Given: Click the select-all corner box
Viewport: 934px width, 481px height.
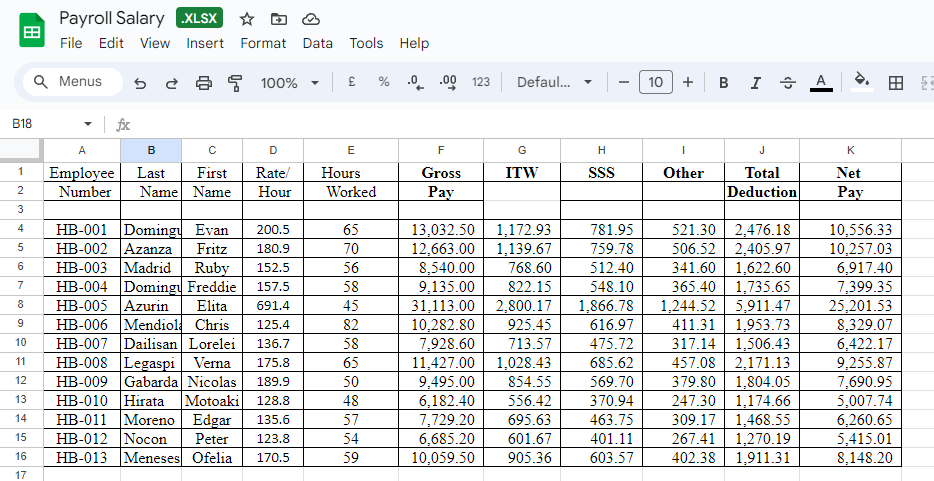Looking at the screenshot, I should pos(21,150).
